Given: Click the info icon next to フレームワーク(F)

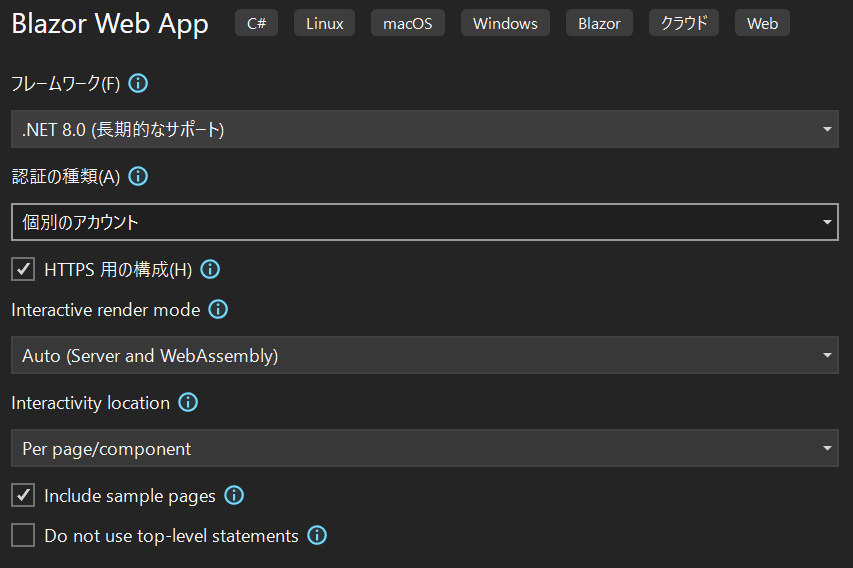Looking at the screenshot, I should tap(138, 84).
